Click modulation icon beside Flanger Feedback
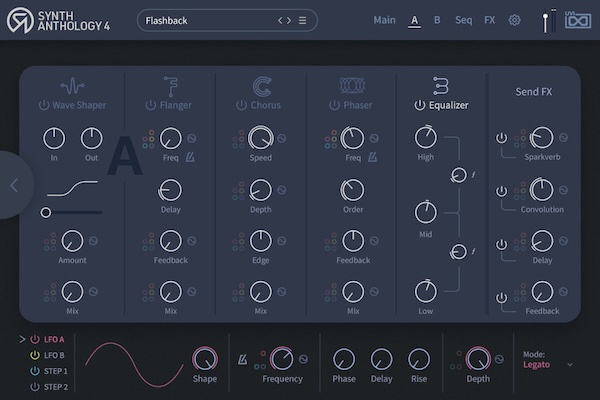The height and width of the screenshot is (400, 600). (192, 241)
